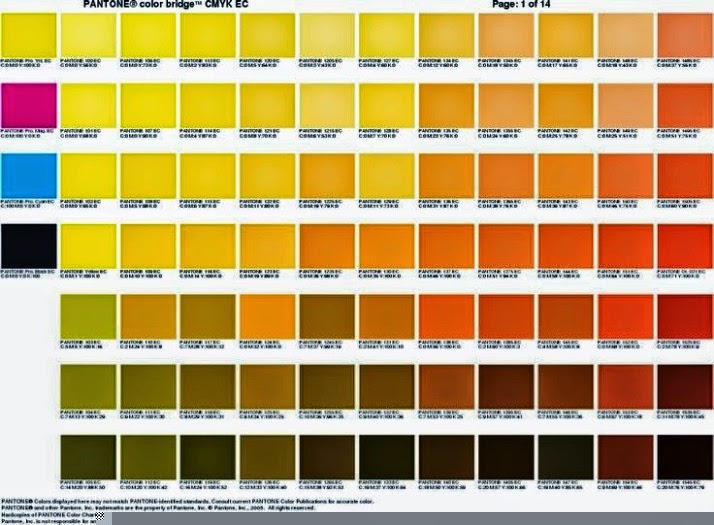Image resolution: width=714 pixels, height=525 pixels.
Task: Select the PANTONE 136 EC swatch
Action: tap(446, 176)
